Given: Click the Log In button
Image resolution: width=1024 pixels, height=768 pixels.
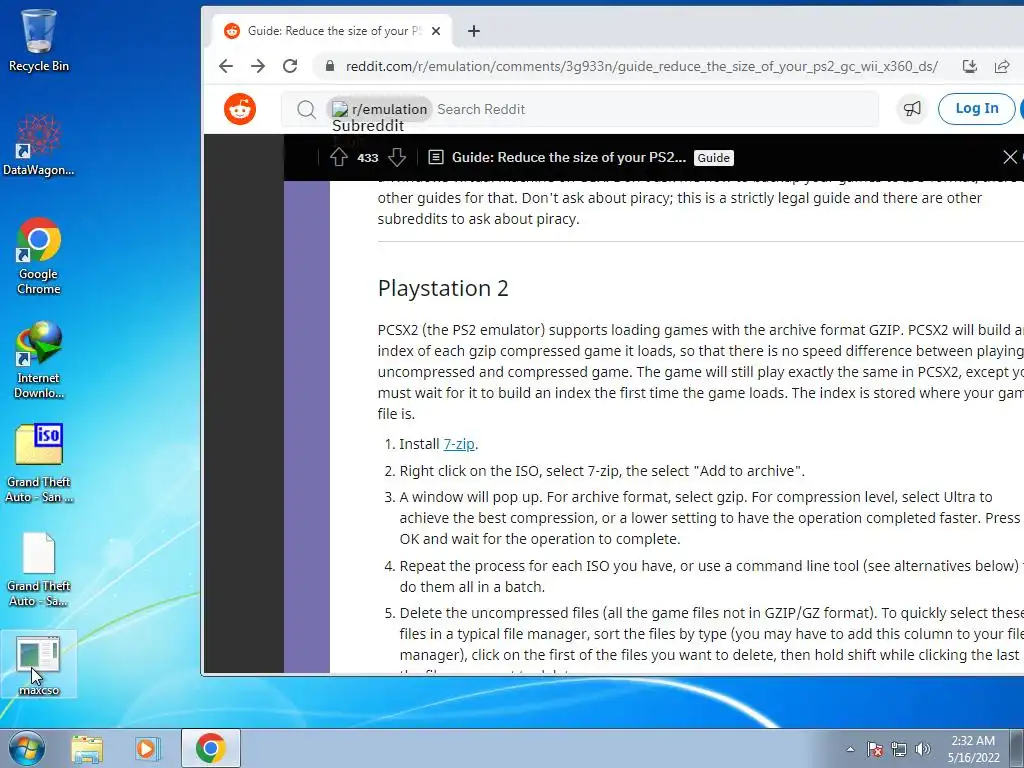Looking at the screenshot, I should click(976, 108).
